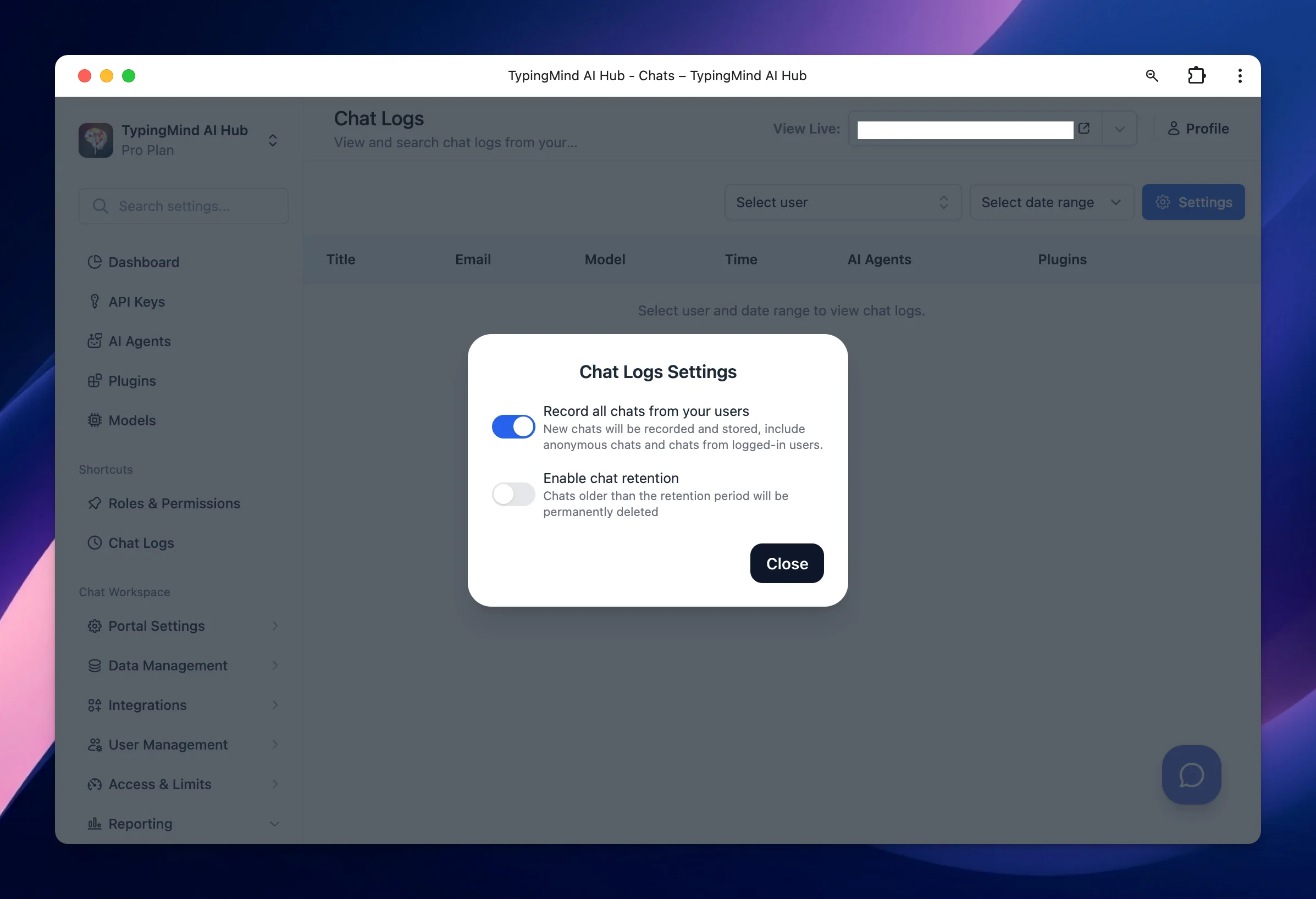Click the View Live URL field
This screenshot has height=899, width=1316.
[965, 129]
